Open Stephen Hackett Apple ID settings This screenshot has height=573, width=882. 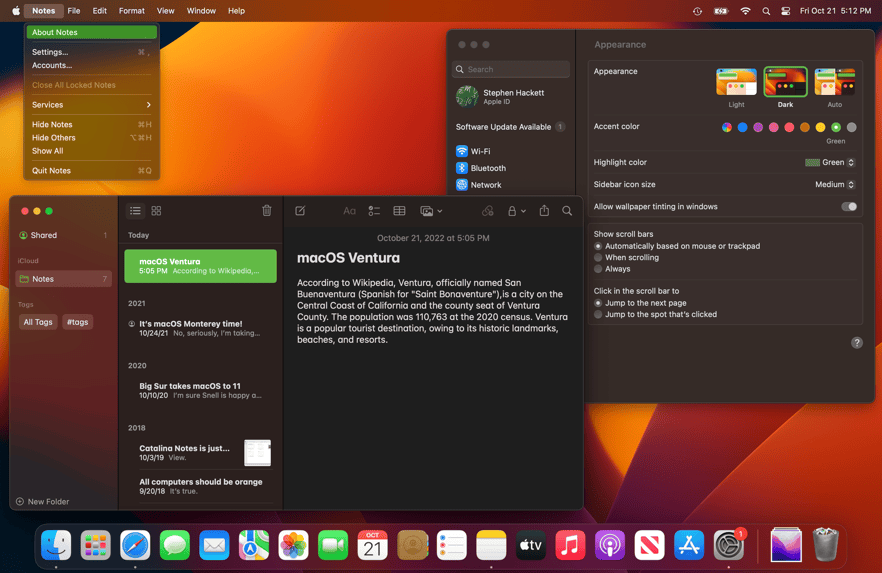511,97
